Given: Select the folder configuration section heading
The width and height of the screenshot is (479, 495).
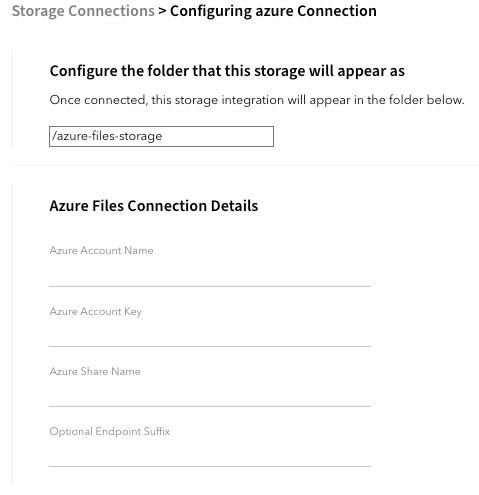Looking at the screenshot, I should click(227, 71).
